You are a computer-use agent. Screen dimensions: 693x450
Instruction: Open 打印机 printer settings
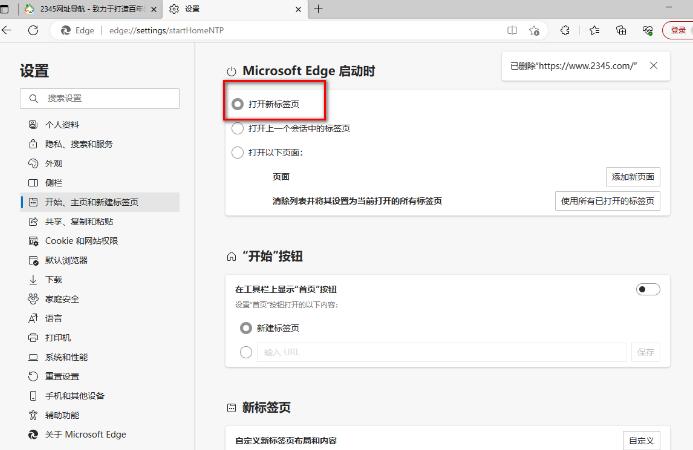(x=100, y=338)
